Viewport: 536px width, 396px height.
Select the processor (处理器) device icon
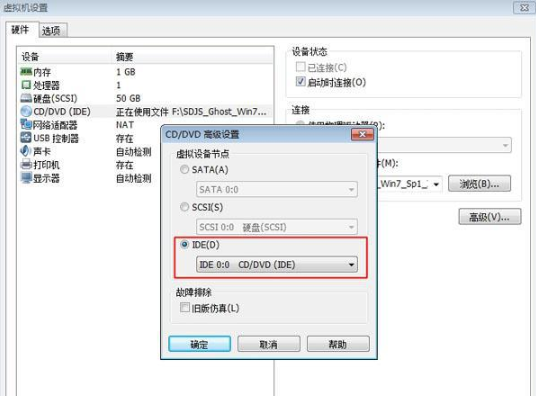tap(26, 84)
